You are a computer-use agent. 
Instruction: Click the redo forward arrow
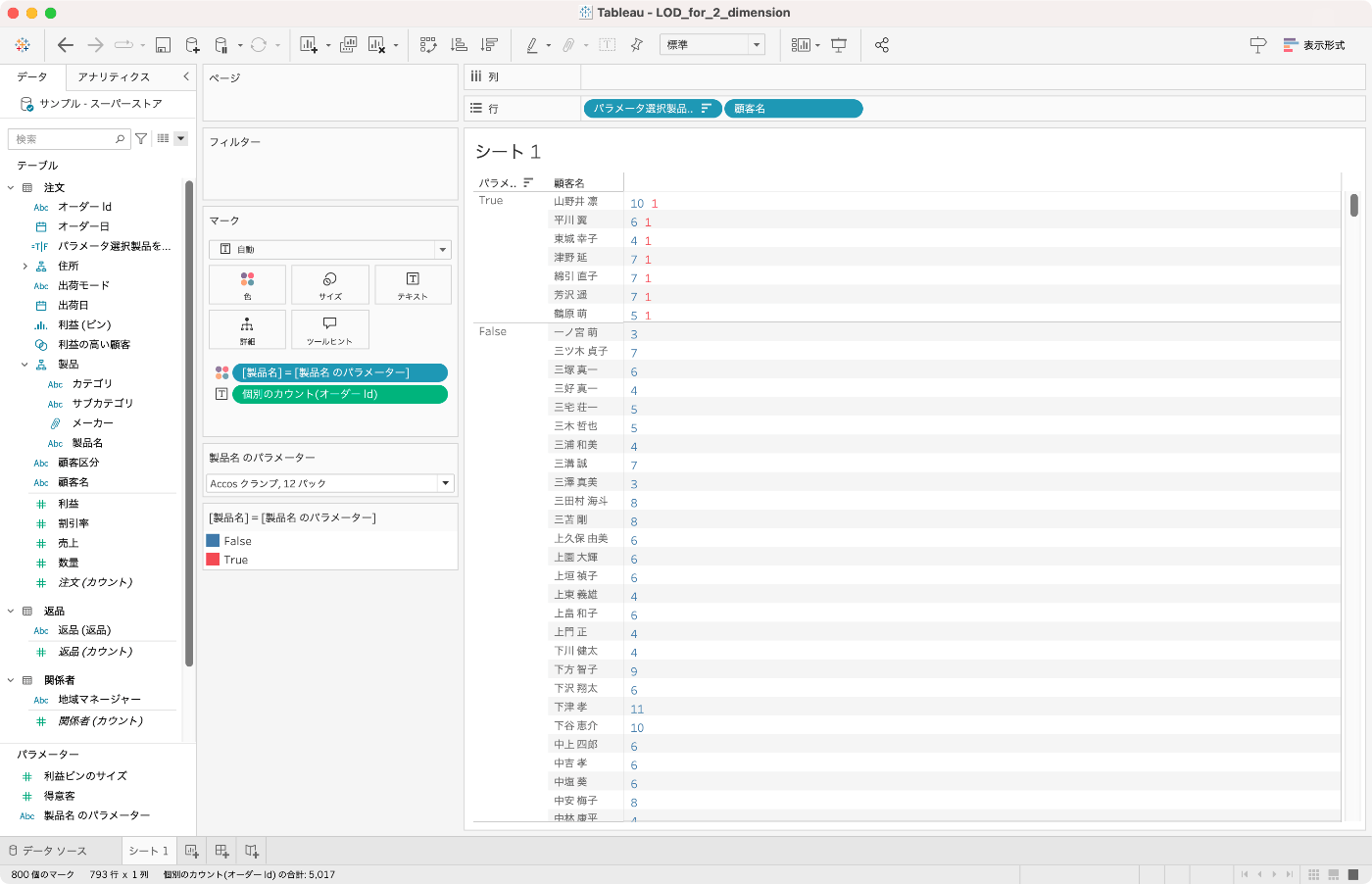coord(95,45)
